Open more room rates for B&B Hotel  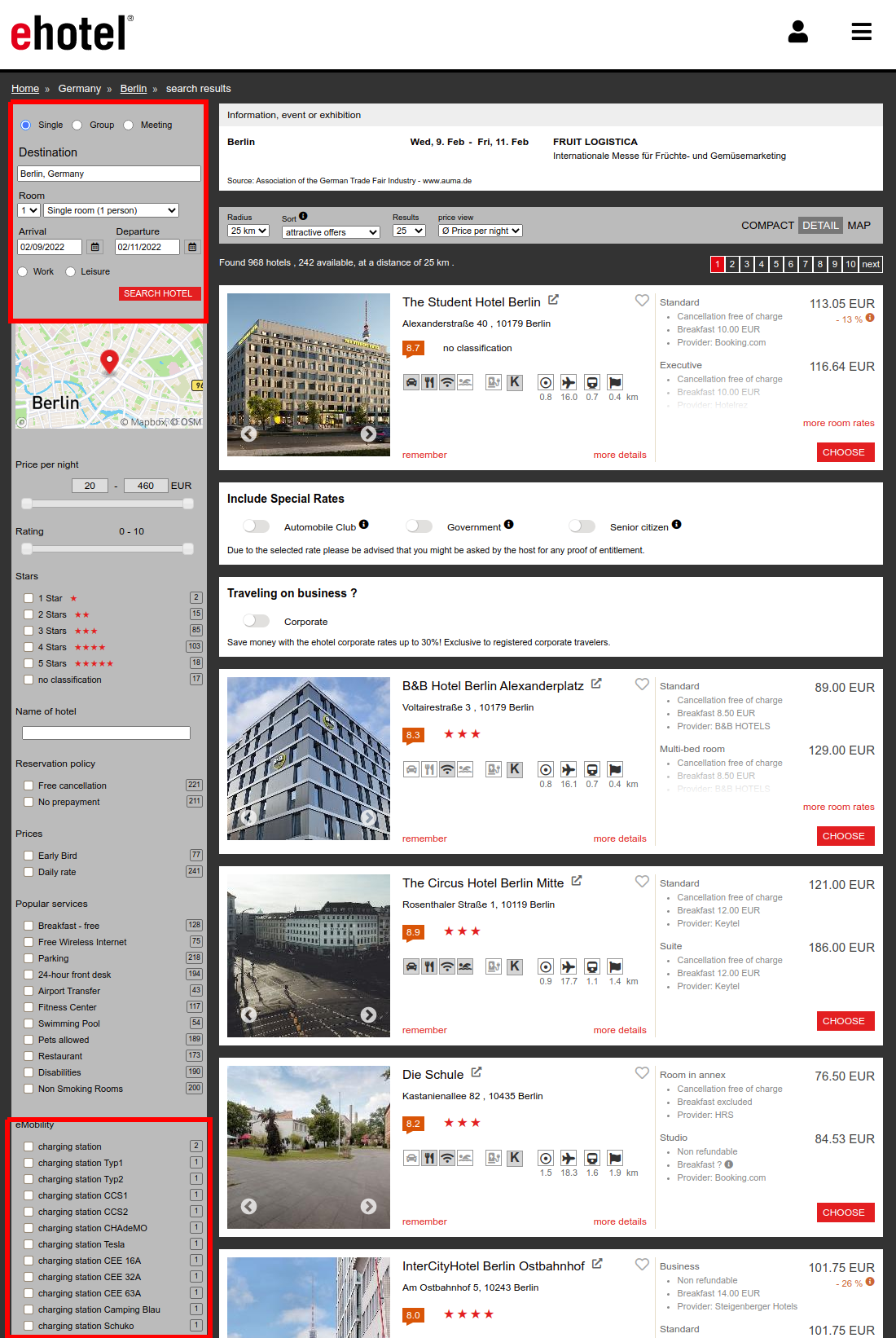coord(838,807)
